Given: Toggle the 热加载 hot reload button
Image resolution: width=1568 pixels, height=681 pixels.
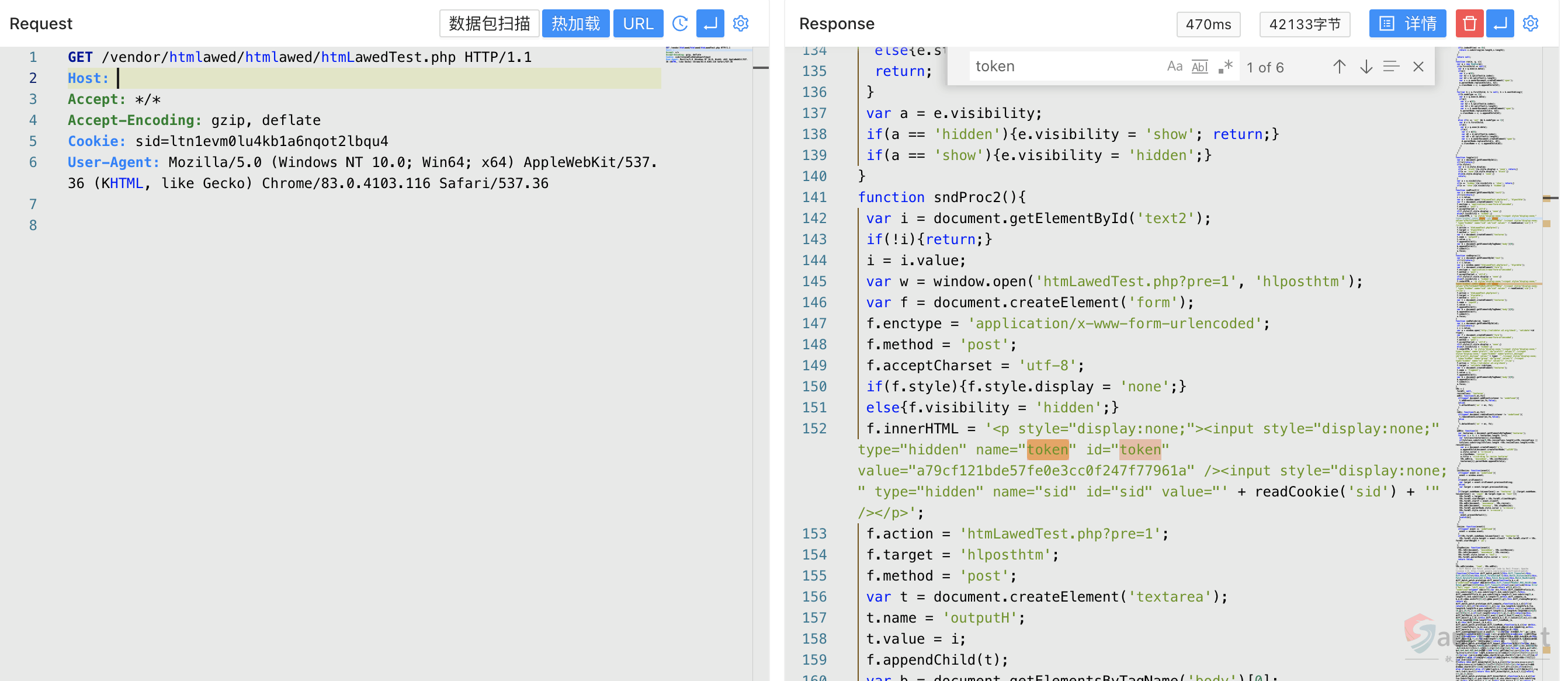Looking at the screenshot, I should pyautogui.click(x=575, y=23).
